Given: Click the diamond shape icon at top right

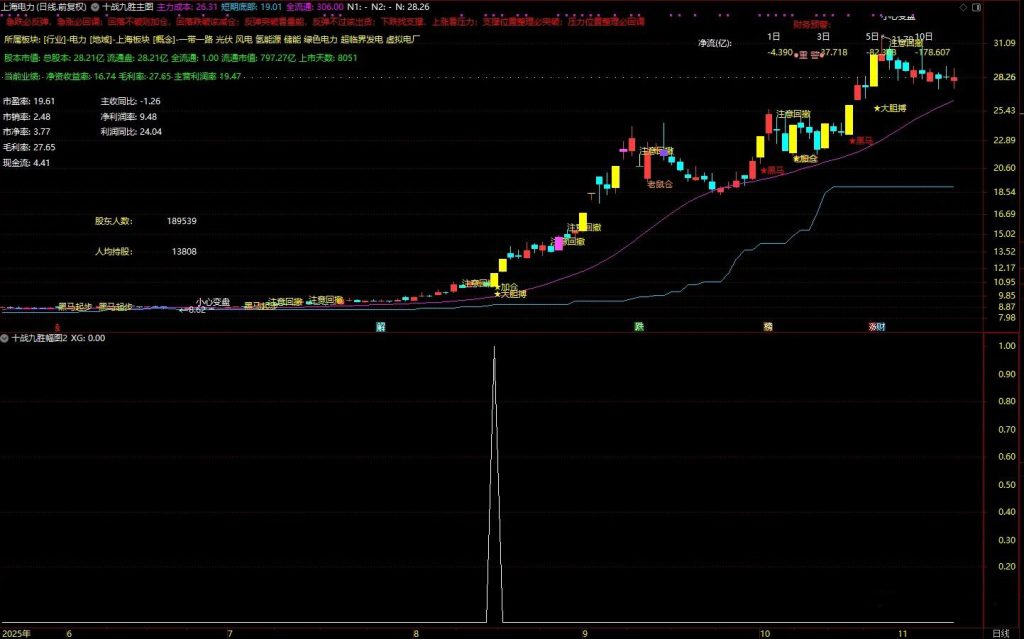Looking at the screenshot, I should (x=963, y=7).
